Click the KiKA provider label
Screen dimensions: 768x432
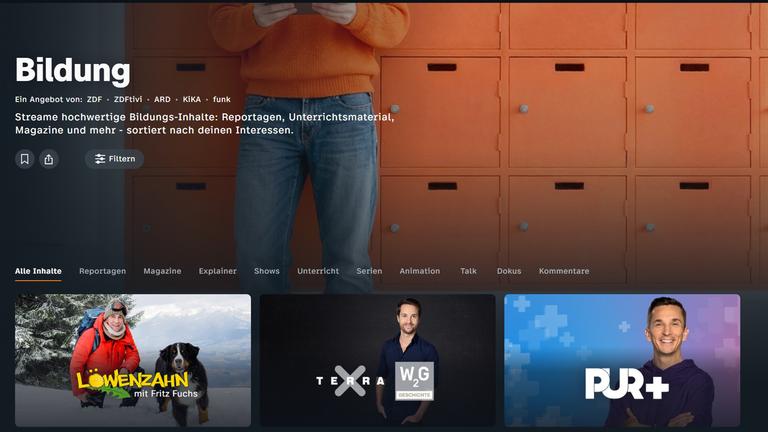192,99
